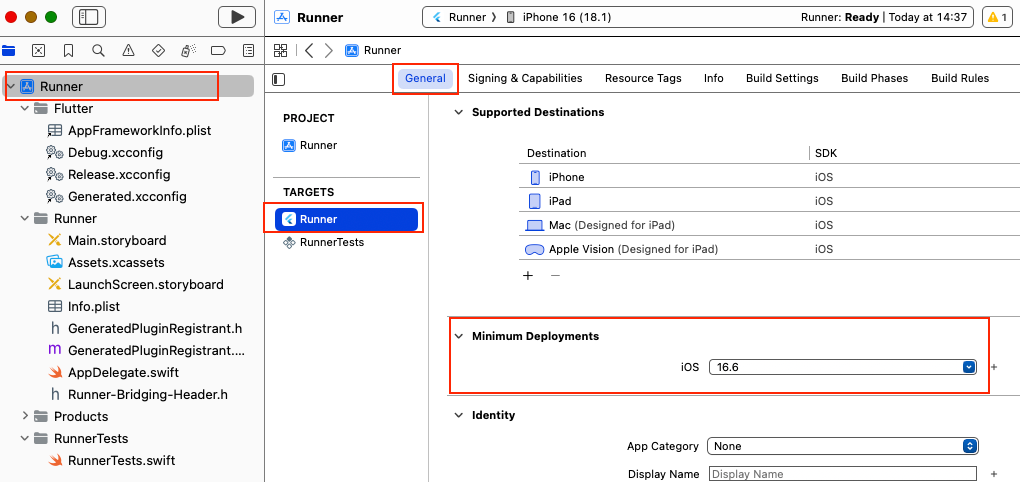Open the Breakpoint navigator icon
Image resolution: width=1020 pixels, height=482 pixels.
(219, 50)
